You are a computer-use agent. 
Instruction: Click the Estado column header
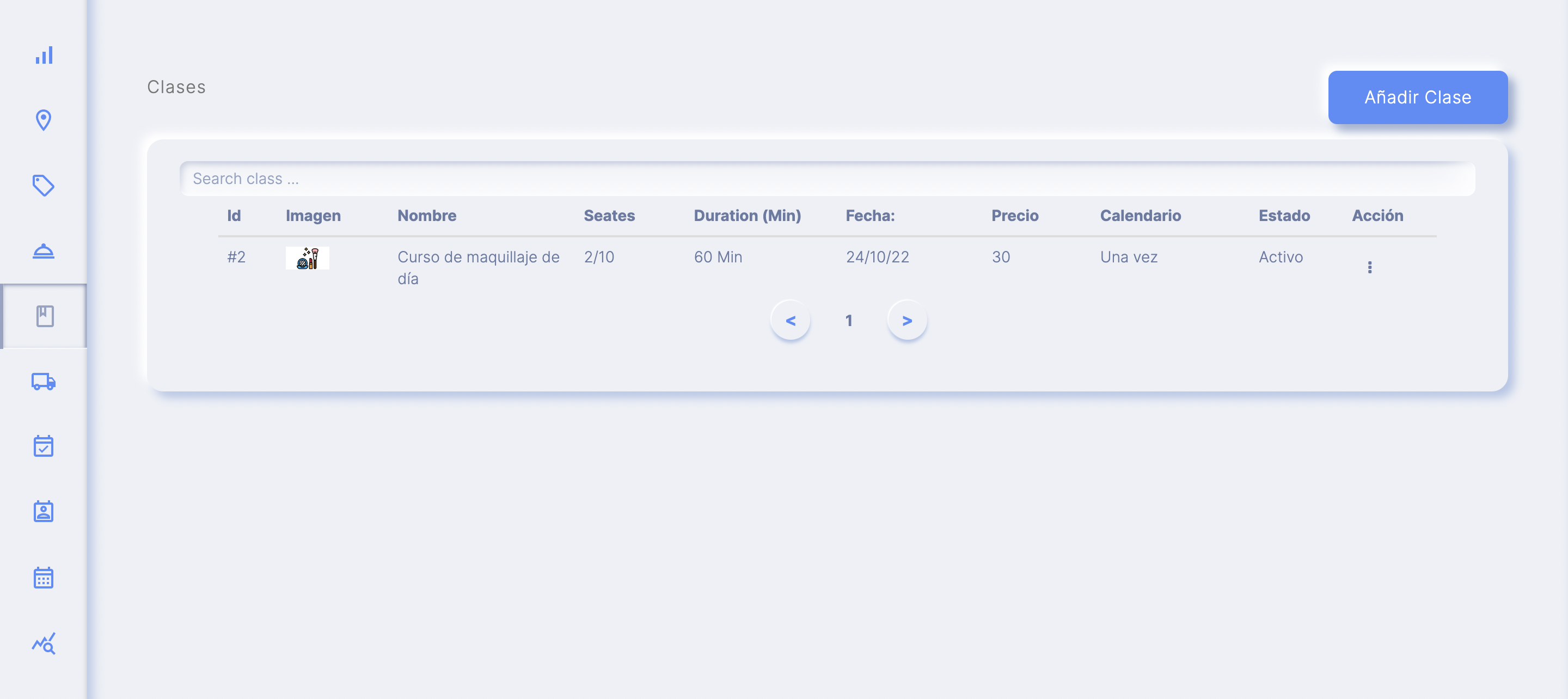coord(1284,216)
